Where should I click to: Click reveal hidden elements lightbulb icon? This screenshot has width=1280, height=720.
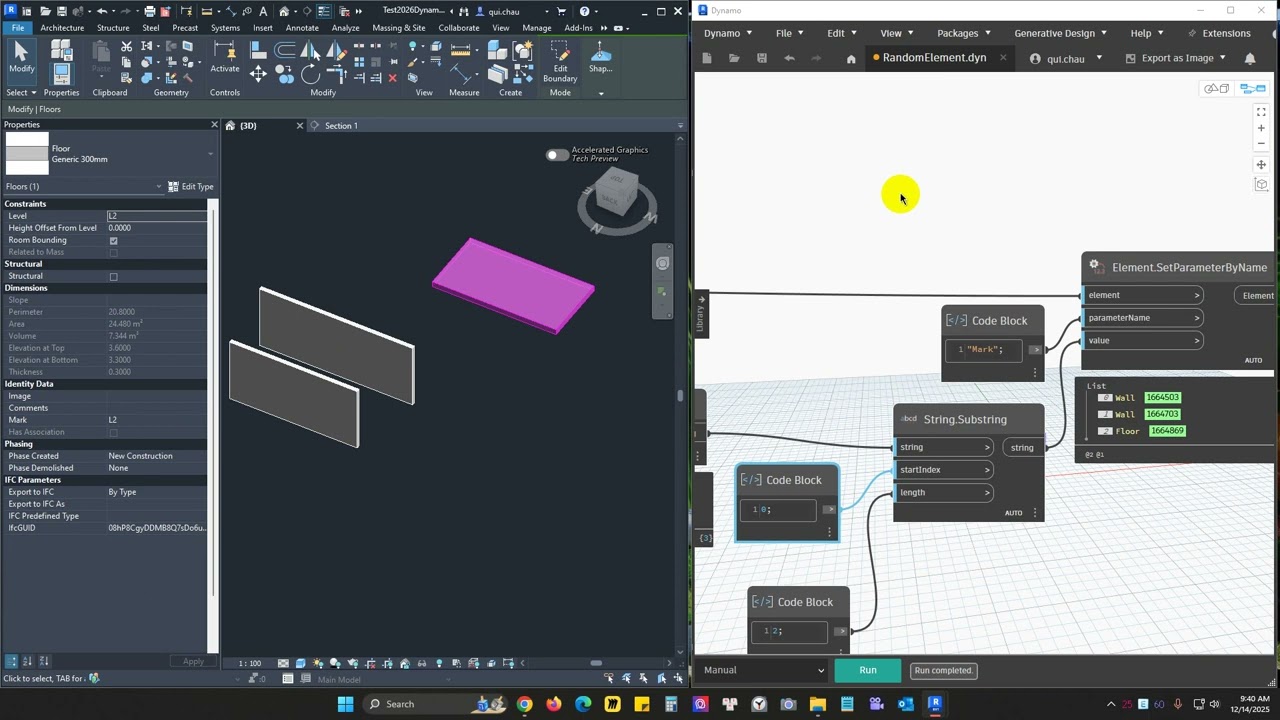click(439, 663)
